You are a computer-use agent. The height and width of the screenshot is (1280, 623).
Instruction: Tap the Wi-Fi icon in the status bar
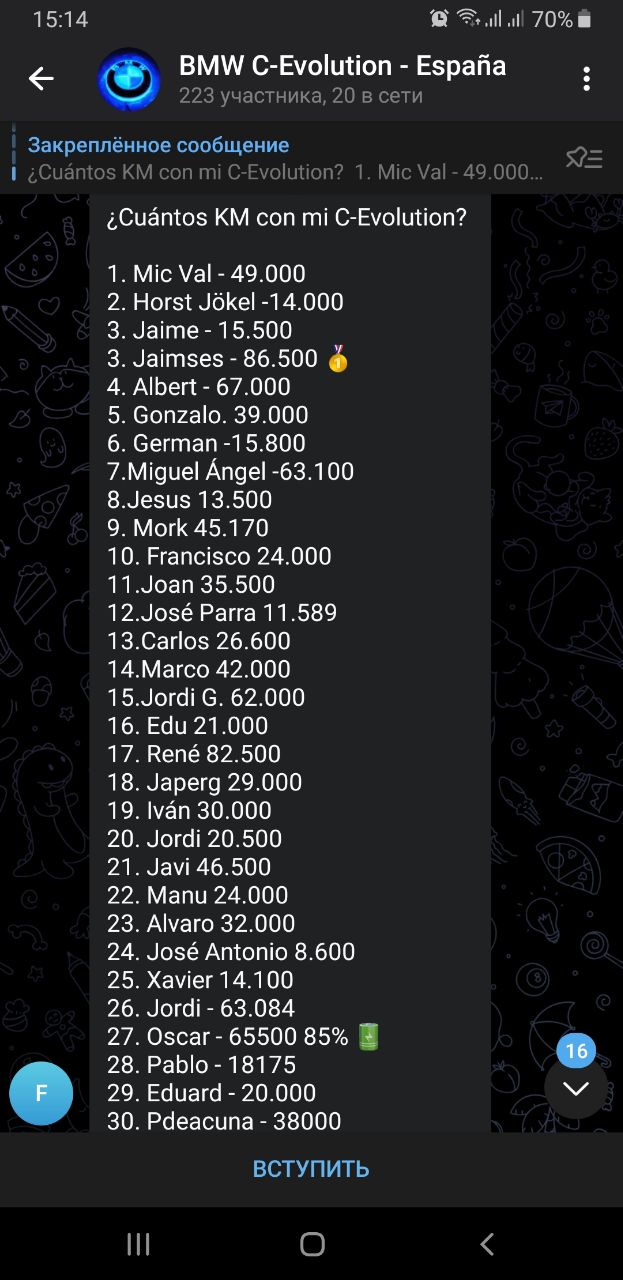[x=467, y=19]
